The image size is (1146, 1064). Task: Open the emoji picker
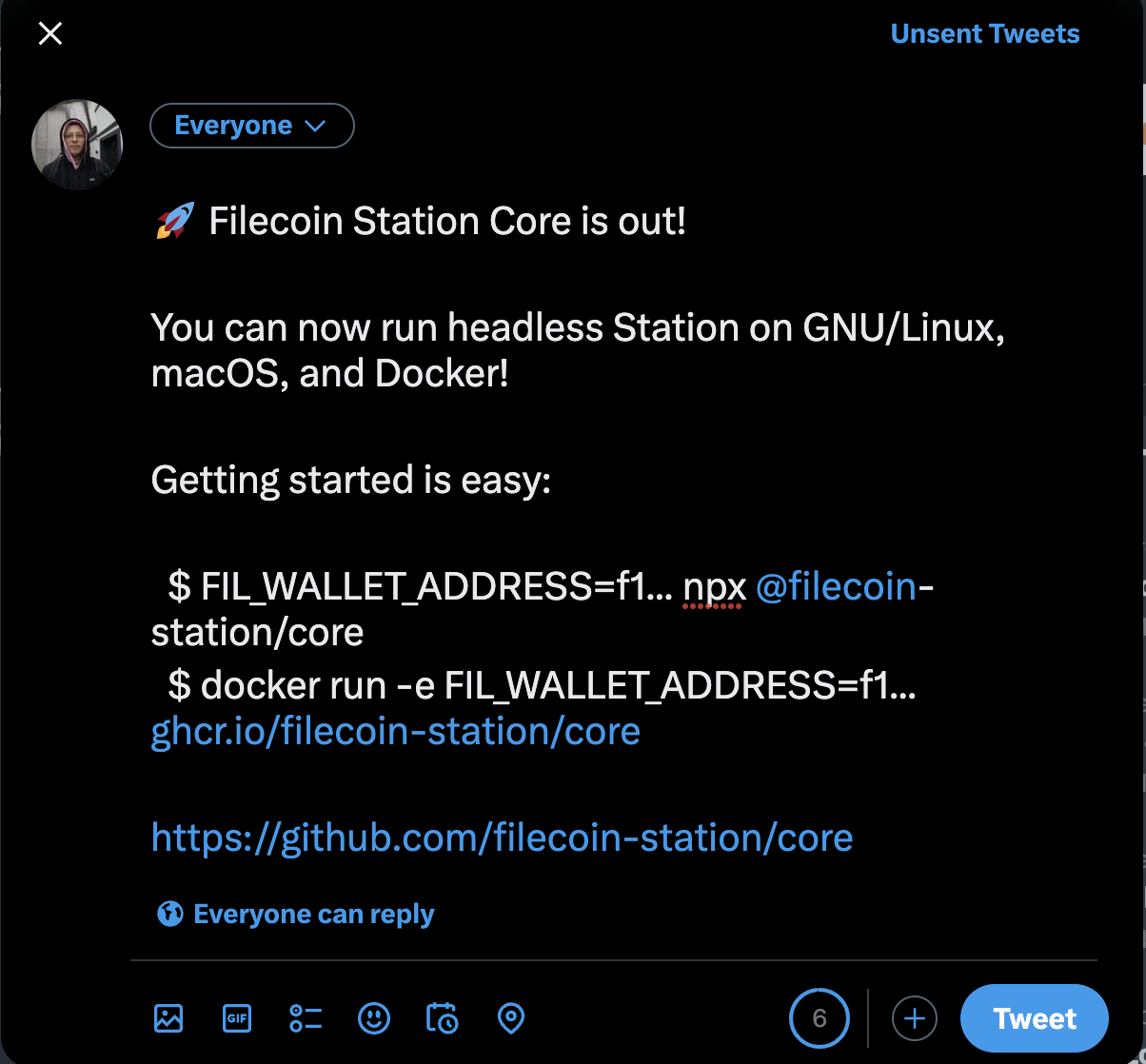[x=374, y=1018]
